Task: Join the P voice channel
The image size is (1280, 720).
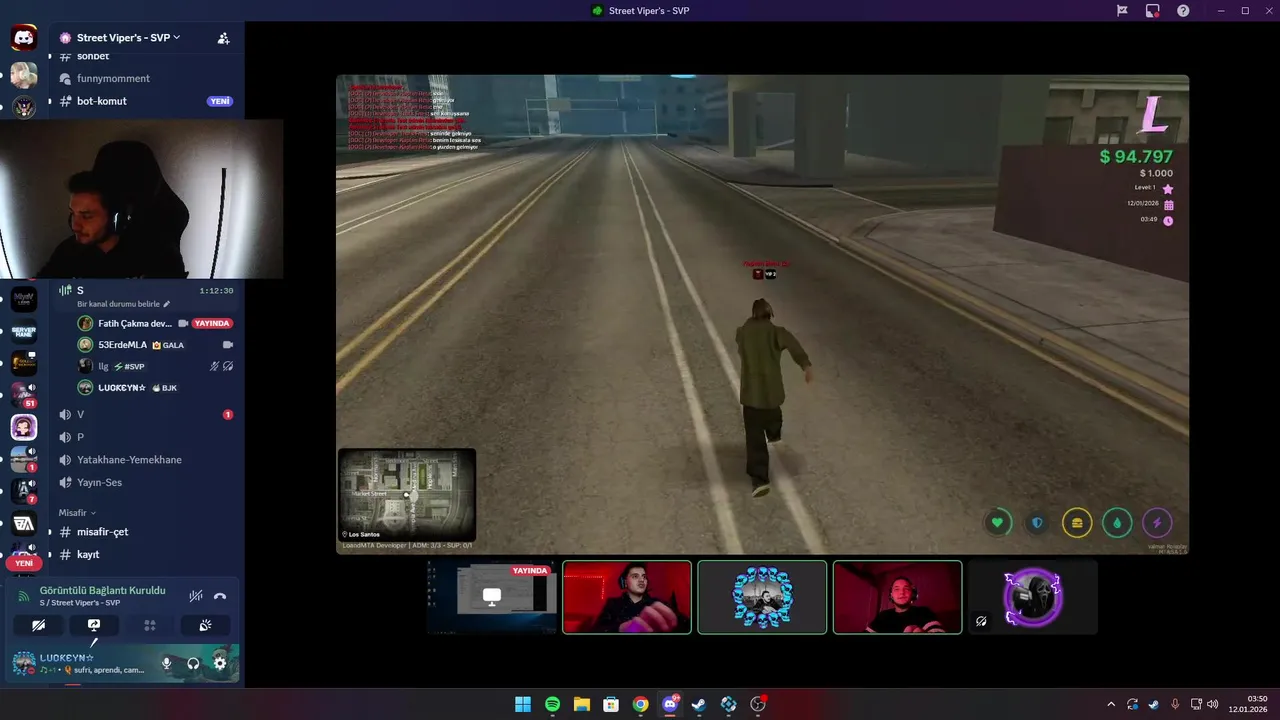Action: coord(146,437)
